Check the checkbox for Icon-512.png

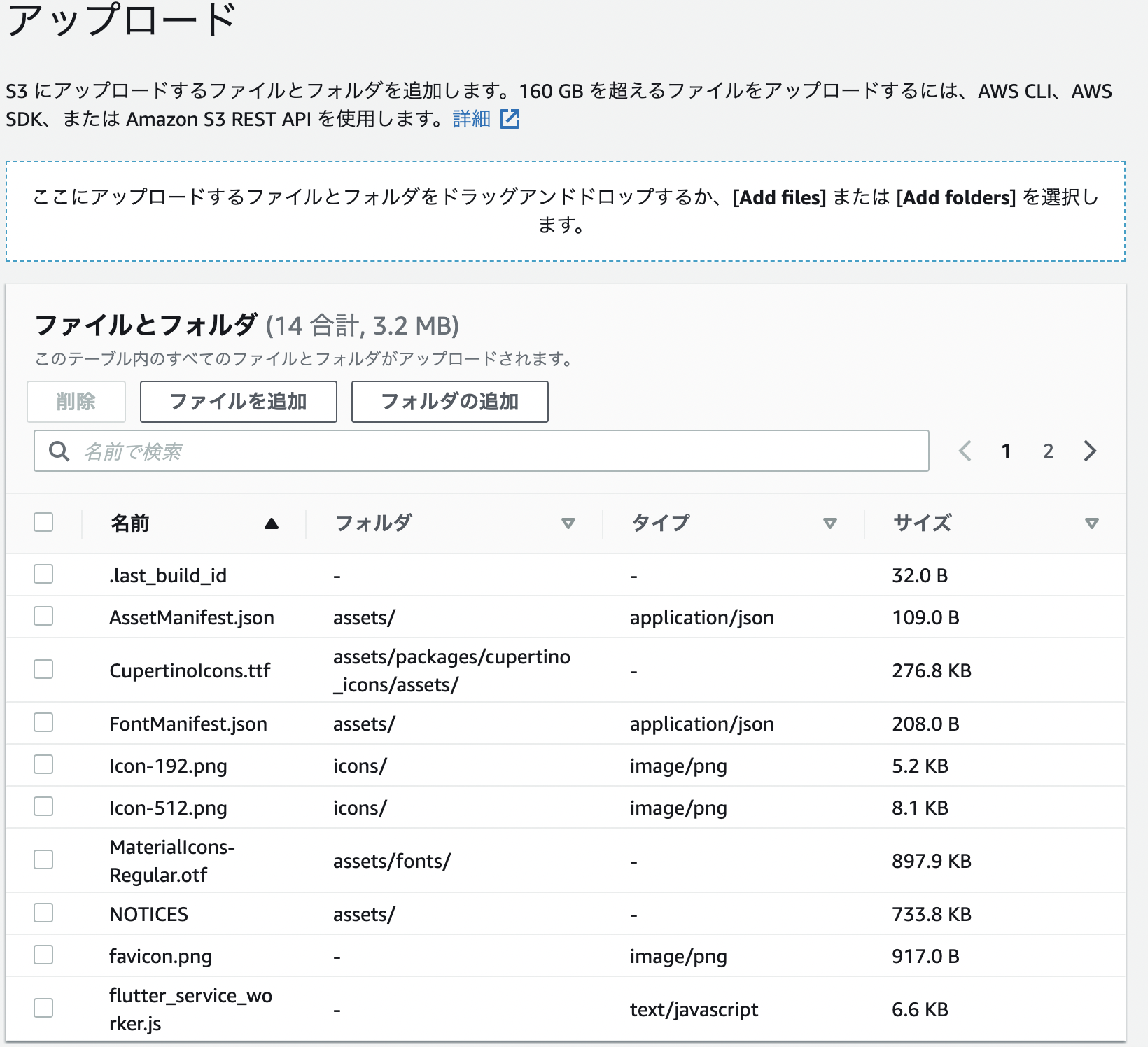(43, 806)
